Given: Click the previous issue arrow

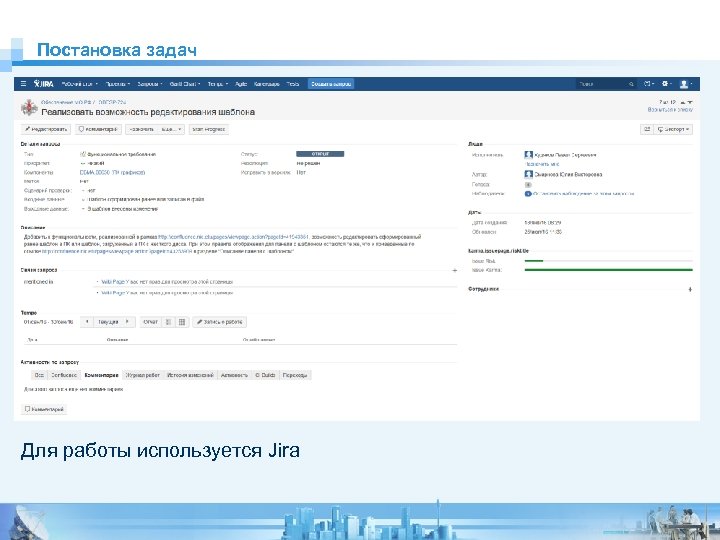Looking at the screenshot, I should (683, 102).
